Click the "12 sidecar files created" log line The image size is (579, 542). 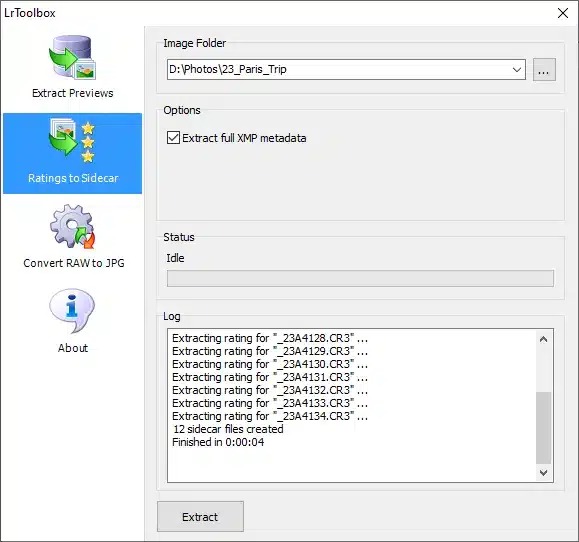pyautogui.click(x=228, y=429)
